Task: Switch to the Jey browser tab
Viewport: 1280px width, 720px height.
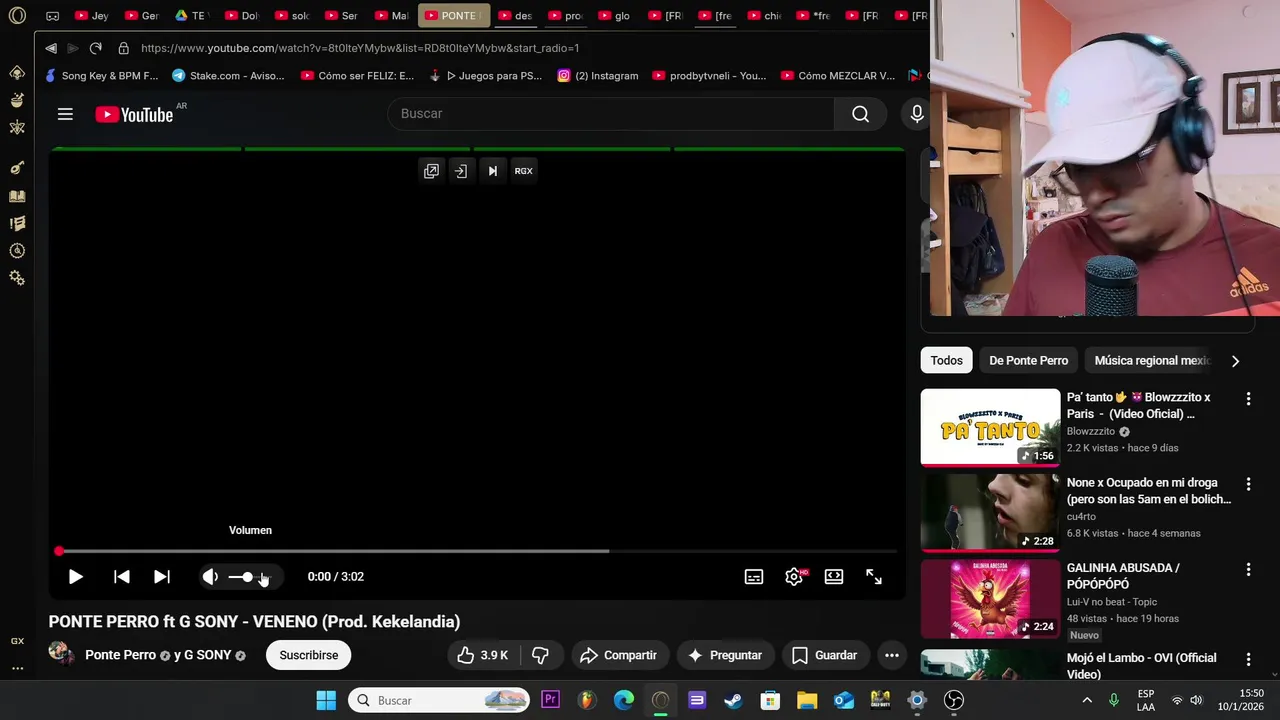Action: click(92, 15)
